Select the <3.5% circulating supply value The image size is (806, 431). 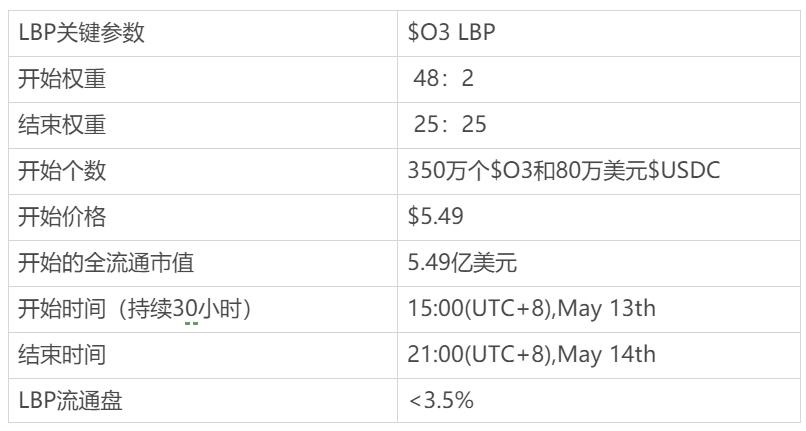click(x=441, y=401)
